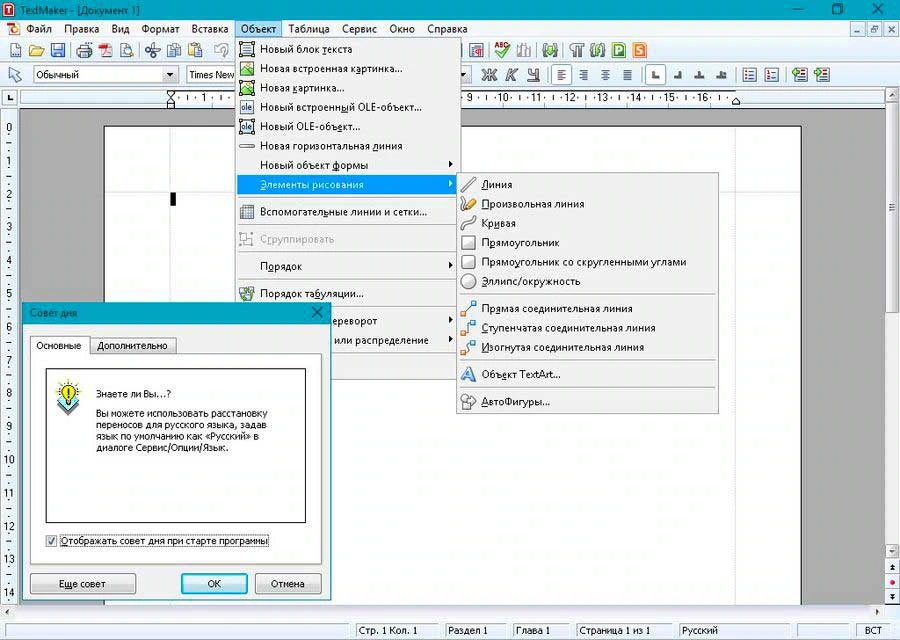
Task: Justify the paragraph text
Action: (x=627, y=75)
